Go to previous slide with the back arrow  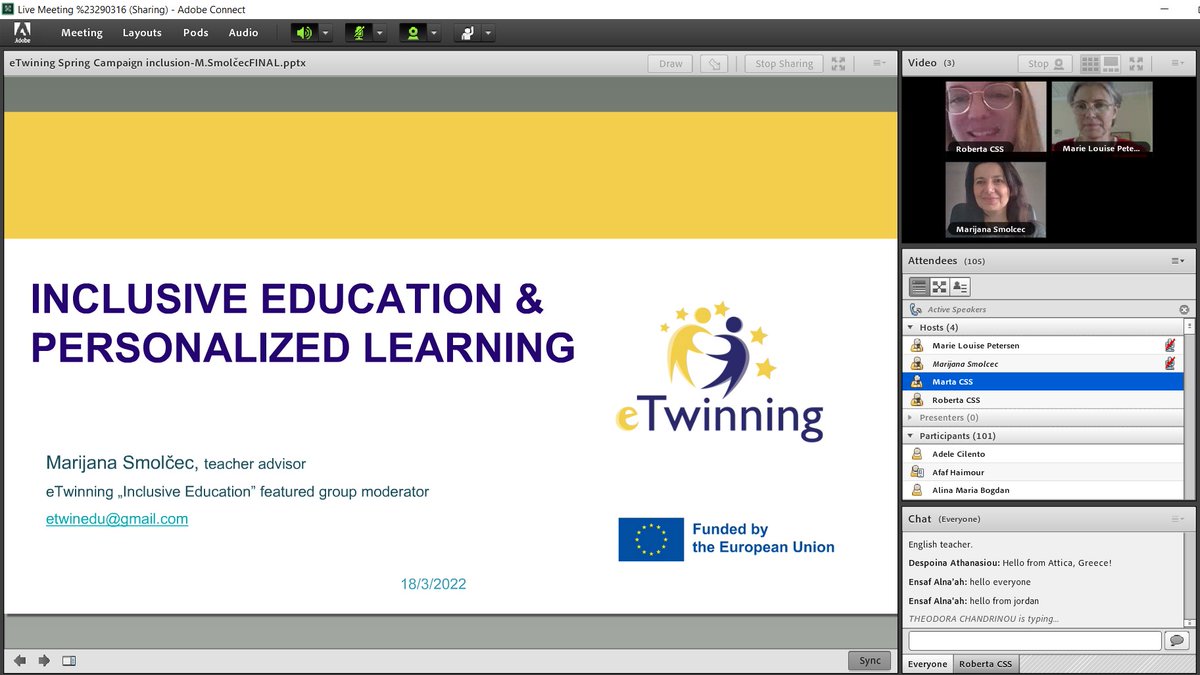click(x=20, y=660)
